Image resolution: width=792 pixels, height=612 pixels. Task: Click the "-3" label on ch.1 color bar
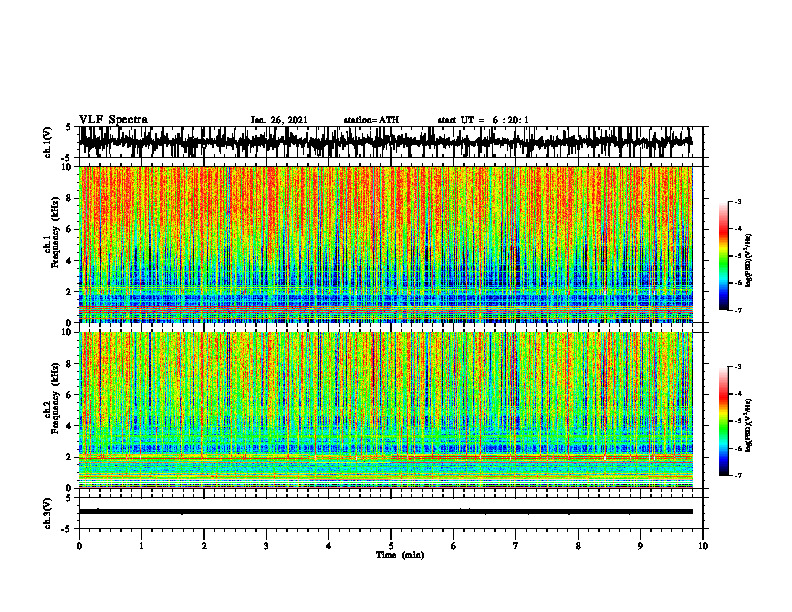(x=738, y=201)
